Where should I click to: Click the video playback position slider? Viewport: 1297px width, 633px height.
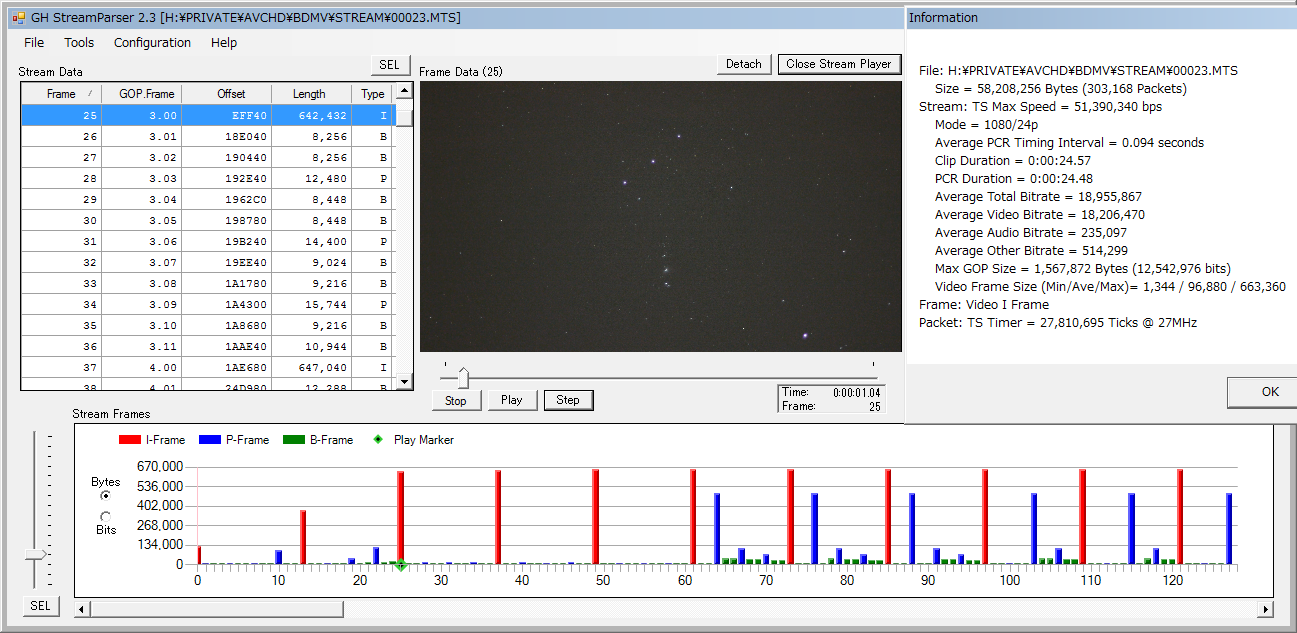tap(462, 377)
